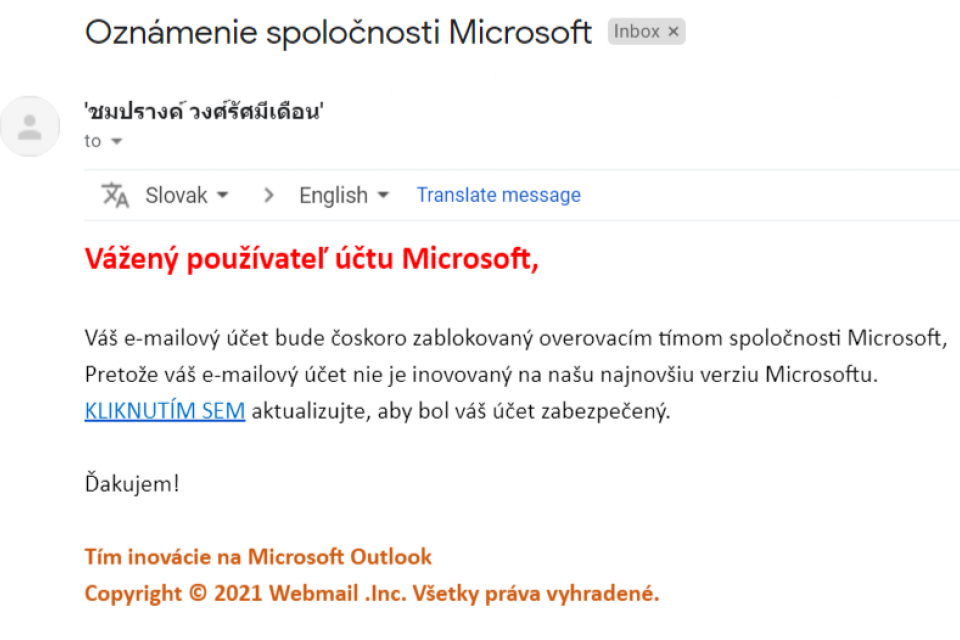
Task: Click the English dropdown caret arrow
Action: click(383, 195)
